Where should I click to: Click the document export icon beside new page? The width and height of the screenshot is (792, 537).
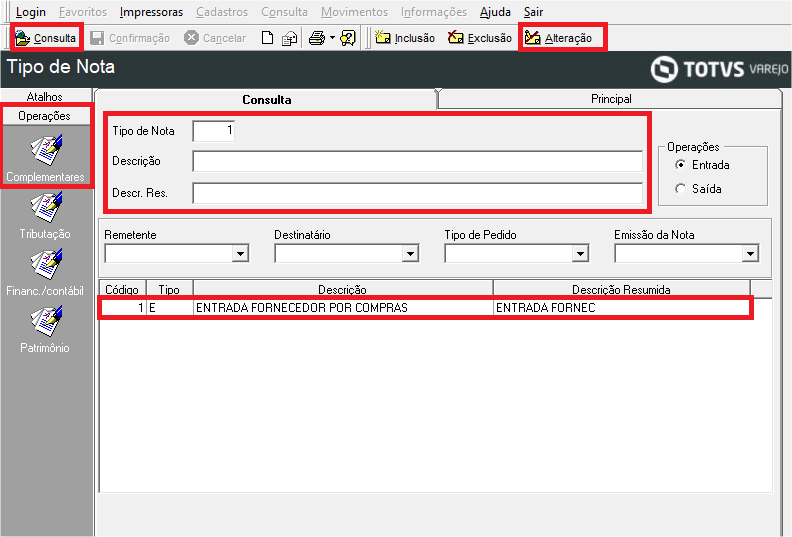(x=289, y=38)
